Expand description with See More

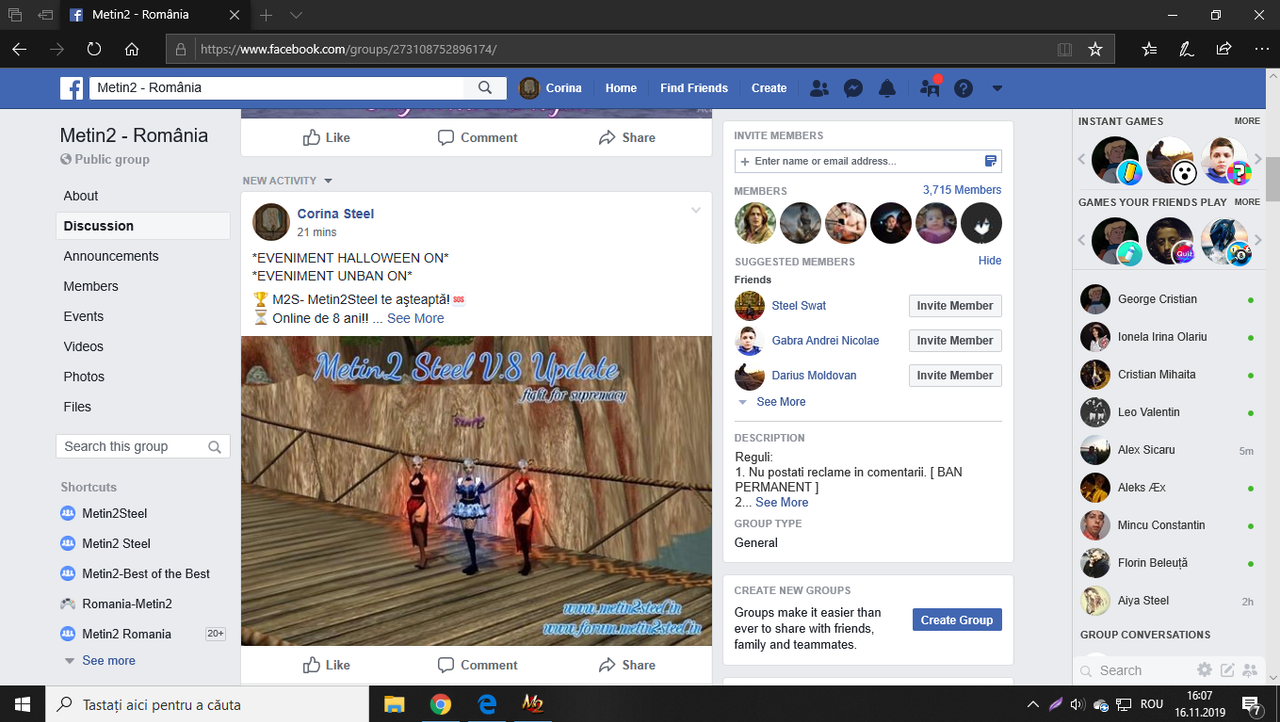point(781,502)
